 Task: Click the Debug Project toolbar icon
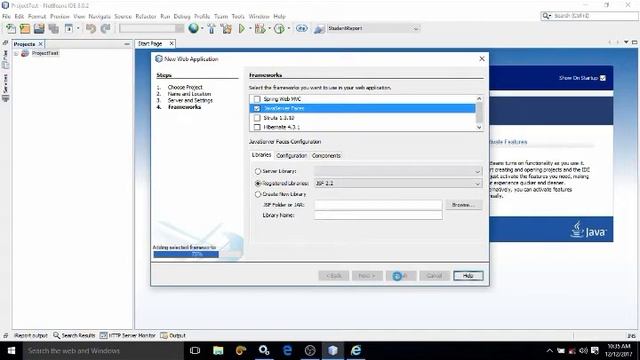click(x=260, y=29)
